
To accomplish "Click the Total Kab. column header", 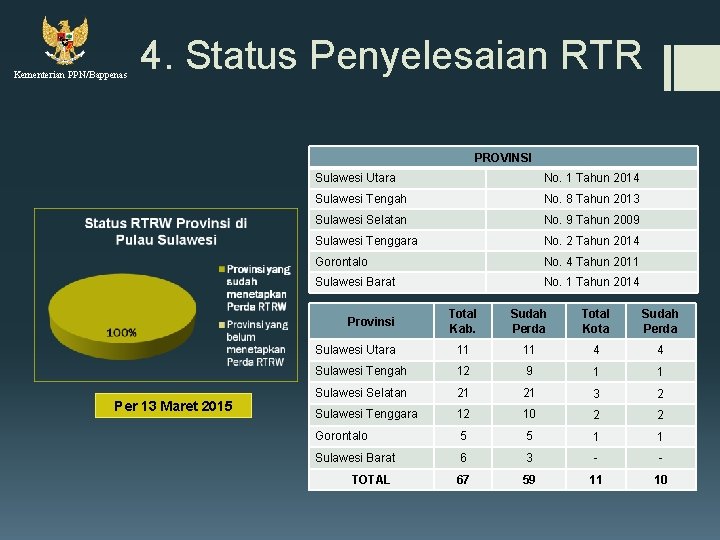I will tap(462, 321).
